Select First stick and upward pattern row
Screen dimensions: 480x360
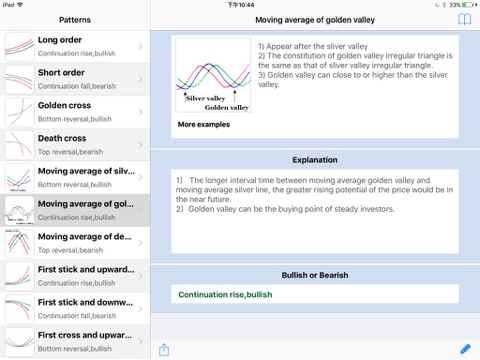coord(75,276)
